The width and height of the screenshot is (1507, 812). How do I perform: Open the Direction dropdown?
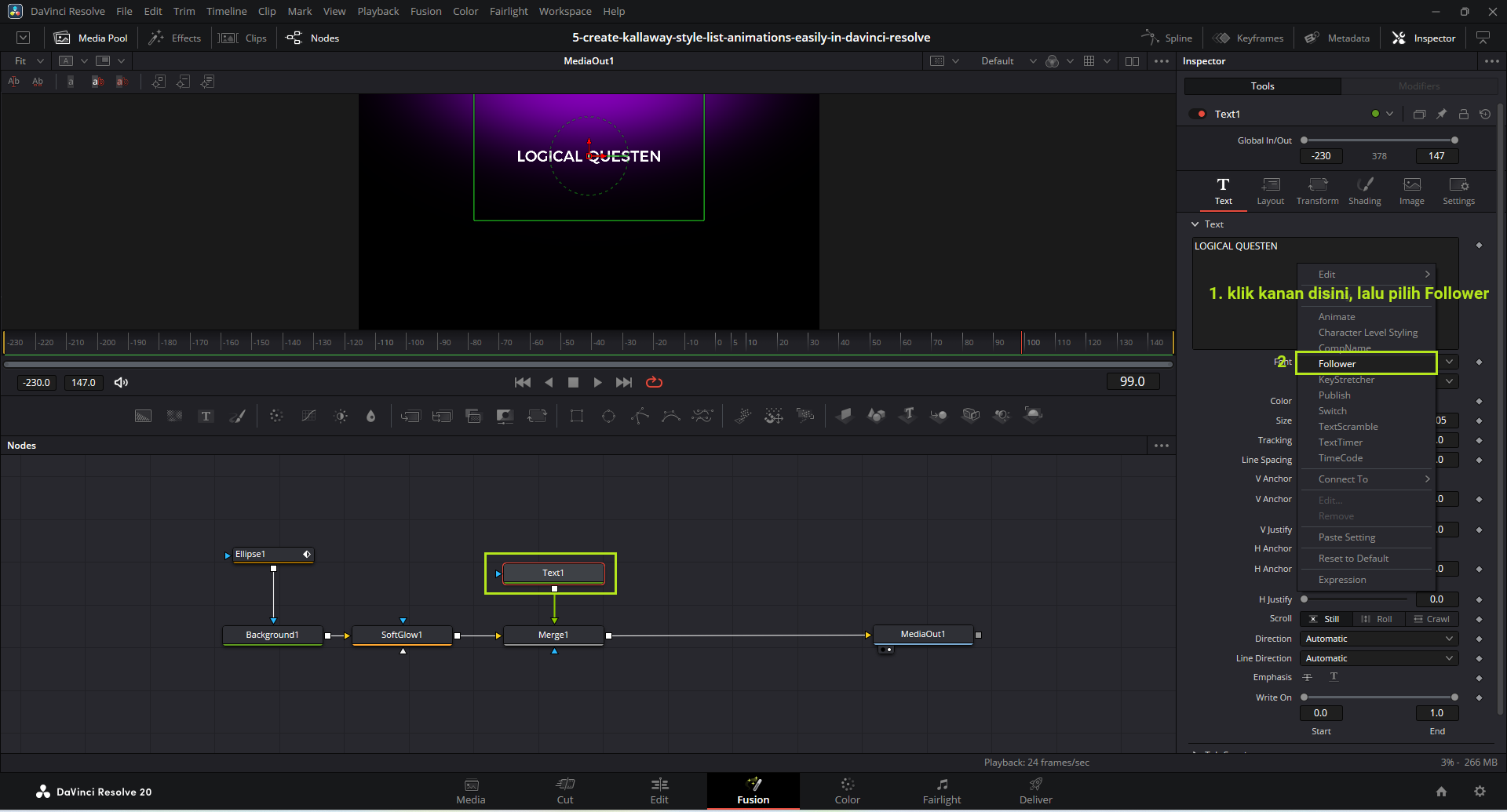[x=1378, y=639]
